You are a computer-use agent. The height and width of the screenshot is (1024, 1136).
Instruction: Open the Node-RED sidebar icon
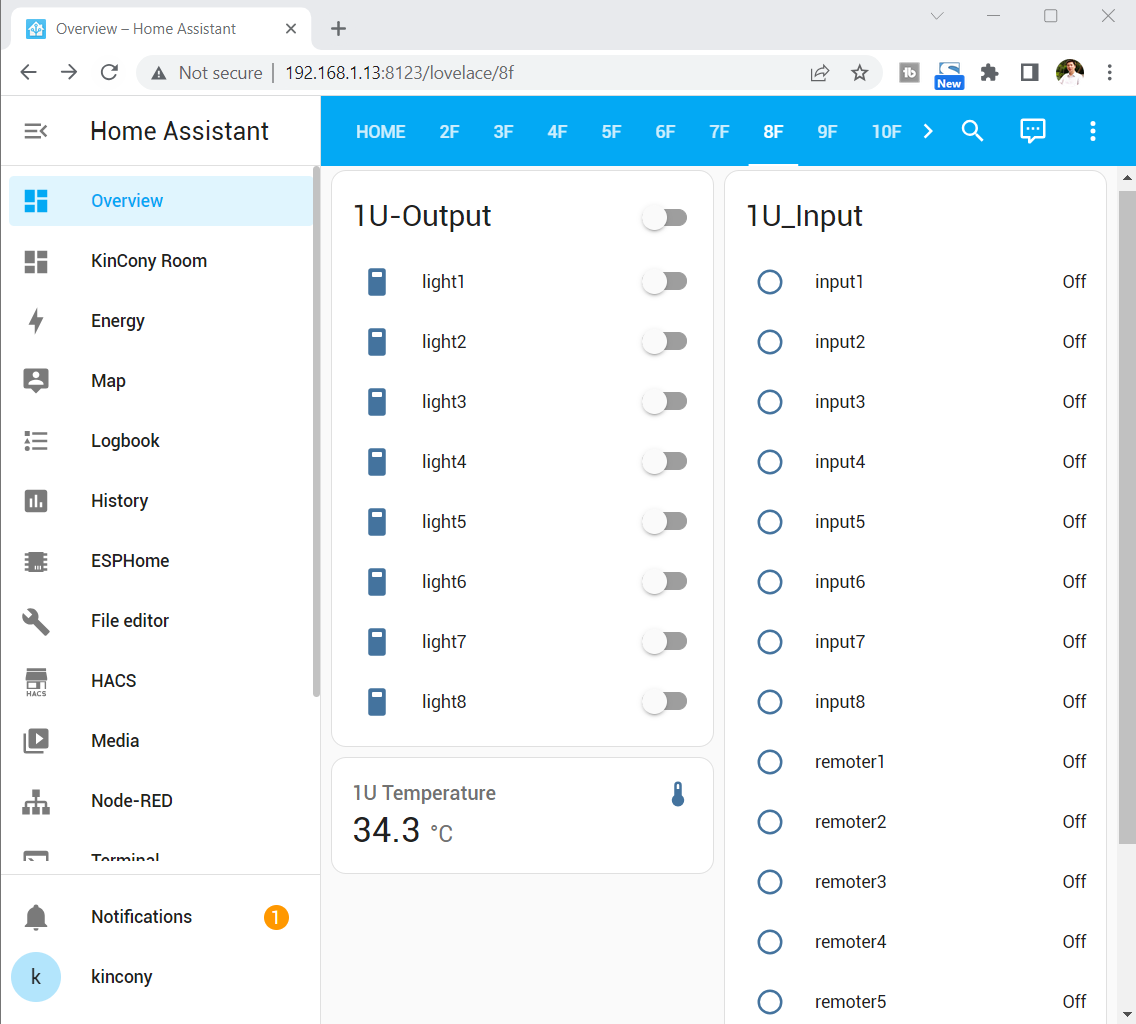click(36, 801)
